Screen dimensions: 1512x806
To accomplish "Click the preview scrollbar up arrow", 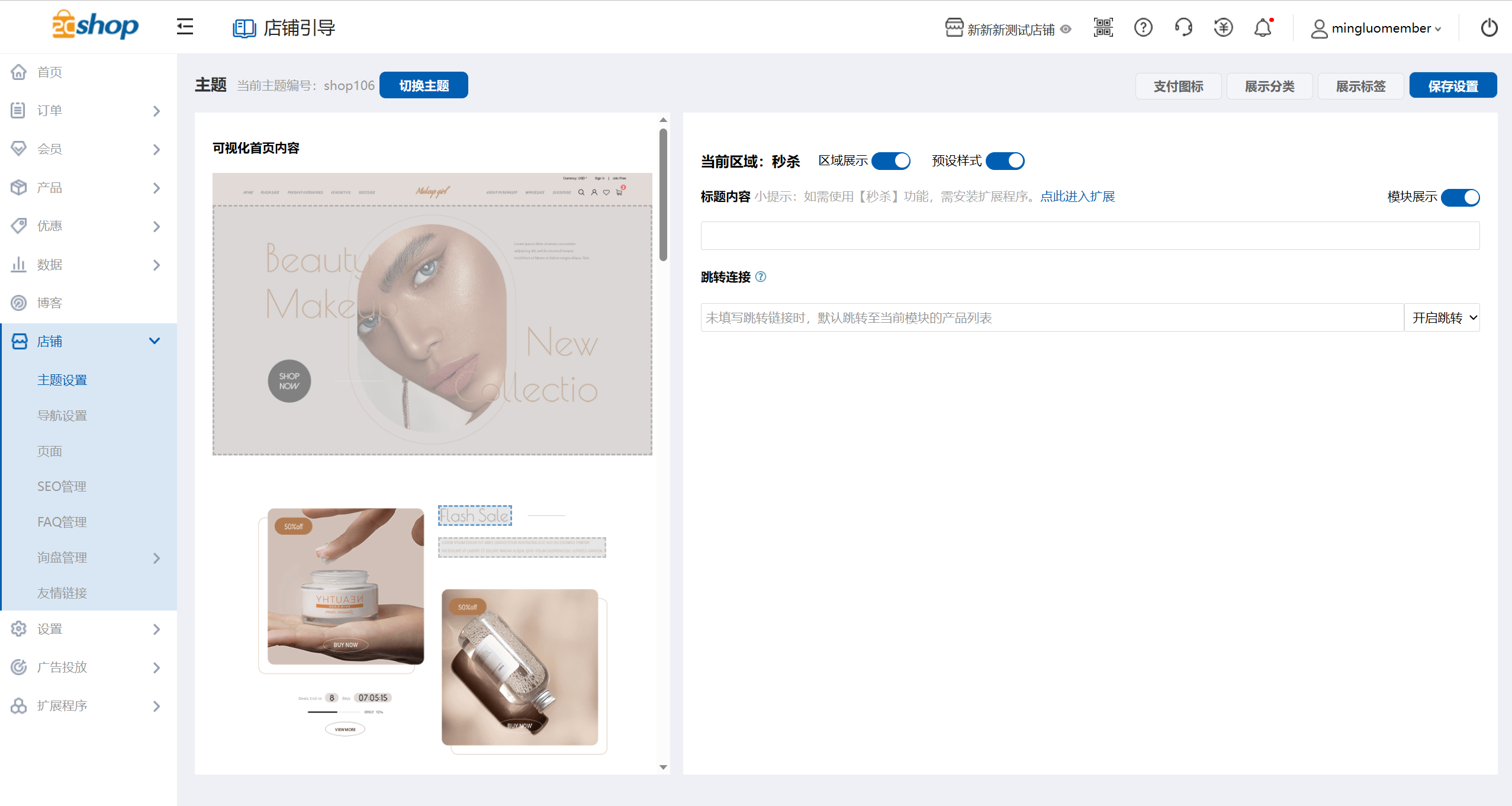I will tap(663, 120).
